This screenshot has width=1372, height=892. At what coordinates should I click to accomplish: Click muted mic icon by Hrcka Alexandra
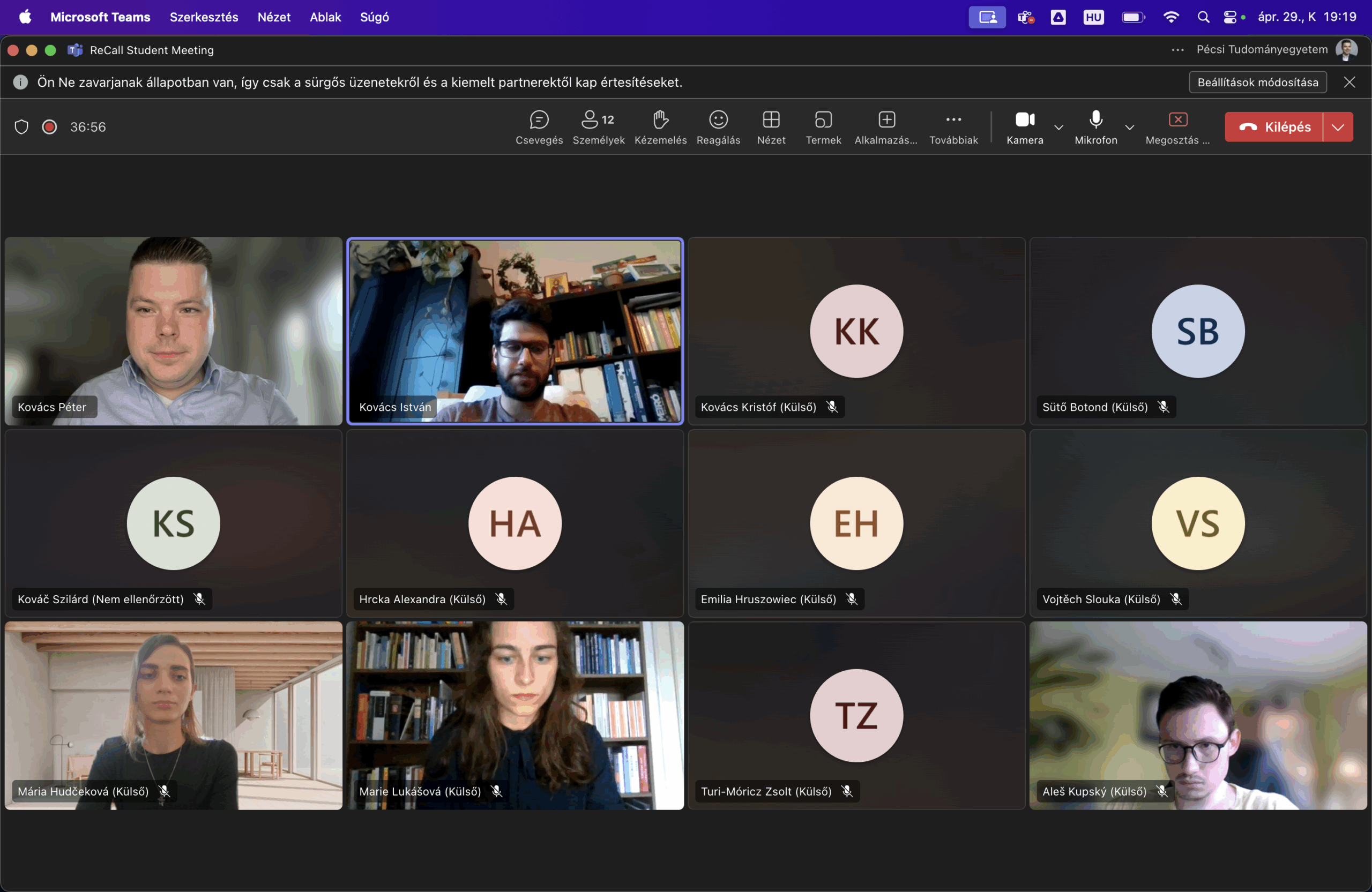click(501, 599)
